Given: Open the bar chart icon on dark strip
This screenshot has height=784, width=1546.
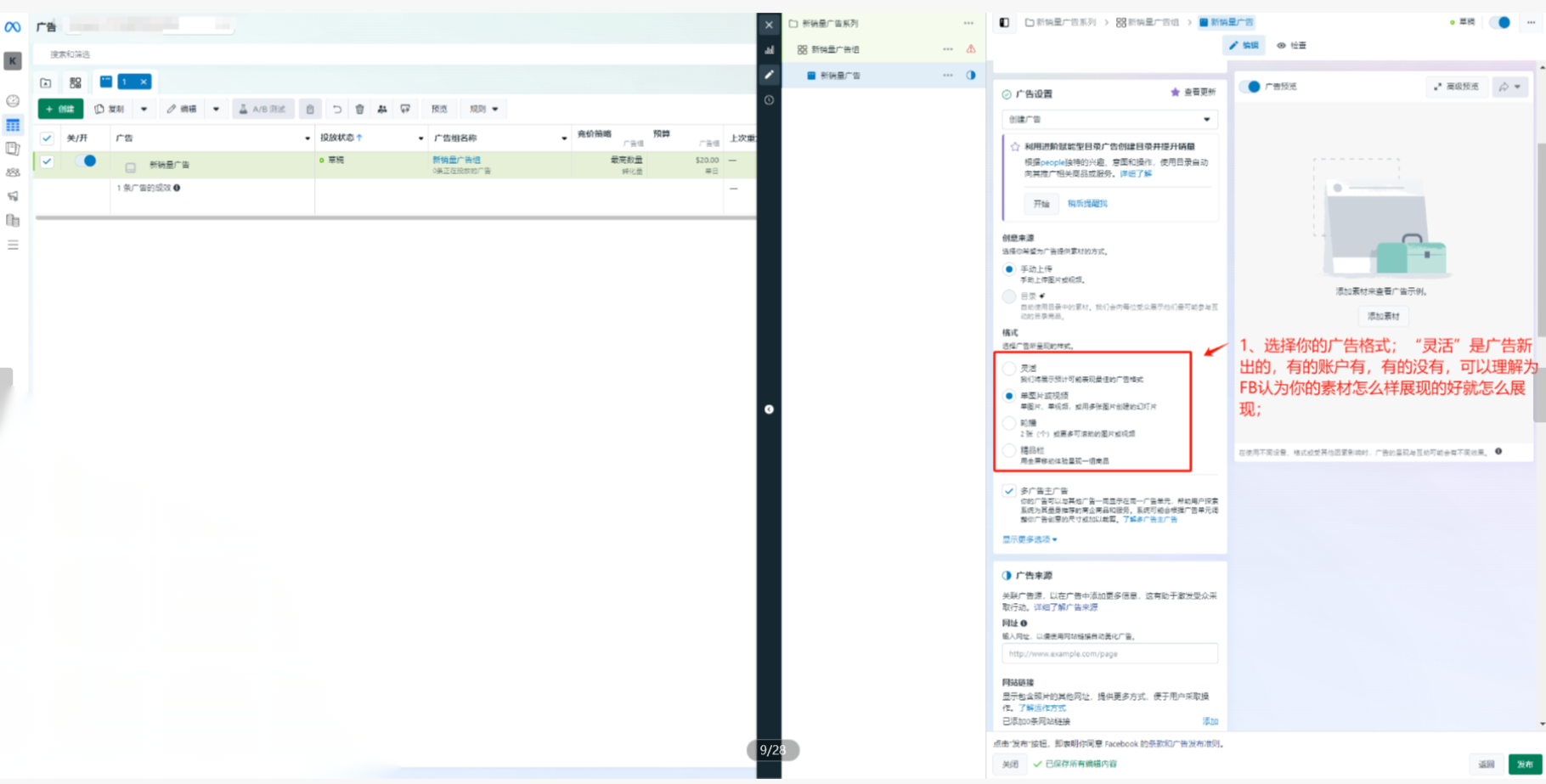Looking at the screenshot, I should pos(769,50).
